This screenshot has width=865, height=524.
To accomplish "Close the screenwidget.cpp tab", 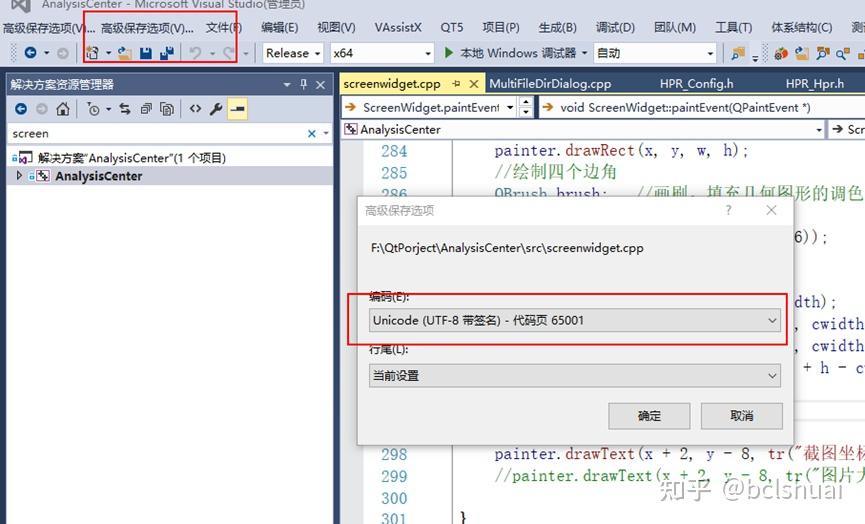I will coord(474,84).
